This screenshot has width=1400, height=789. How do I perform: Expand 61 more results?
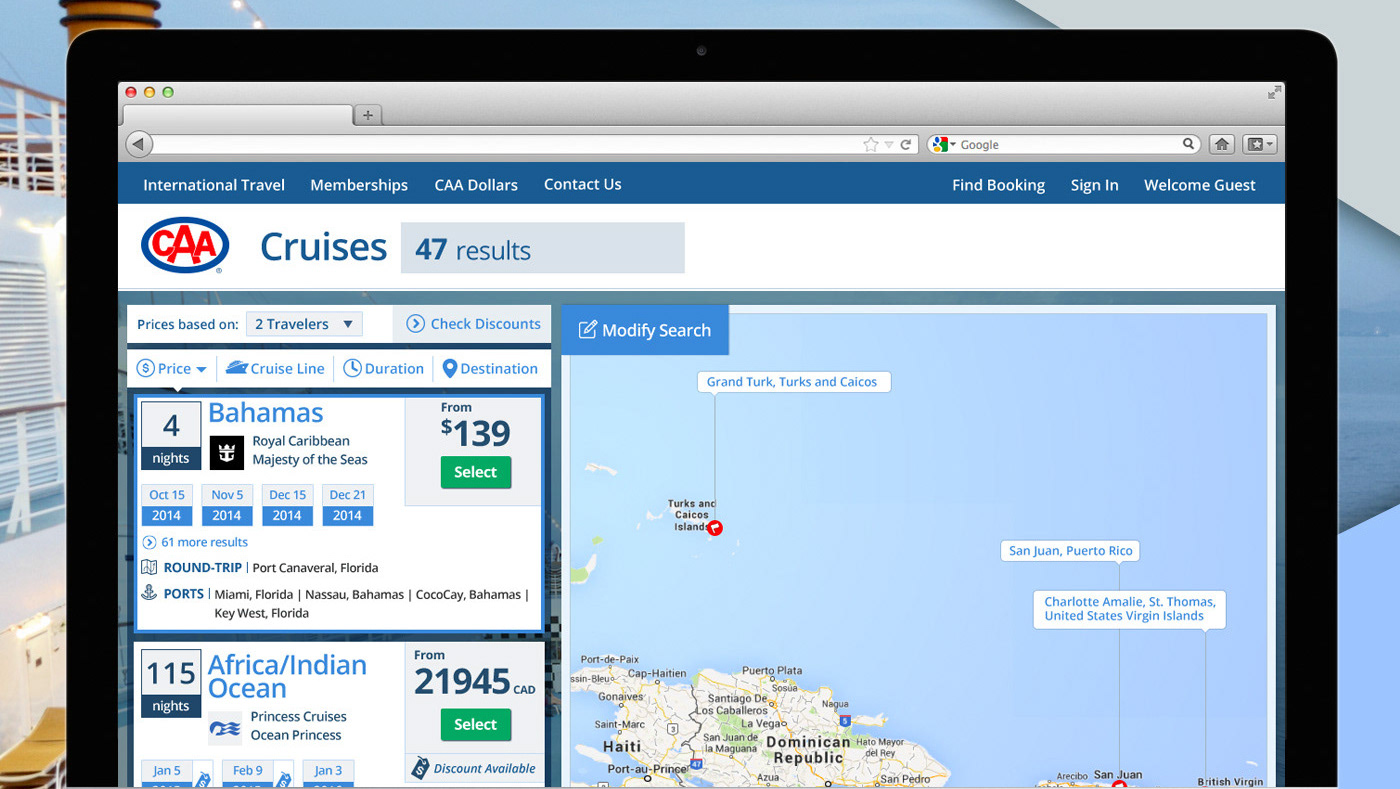(x=195, y=542)
